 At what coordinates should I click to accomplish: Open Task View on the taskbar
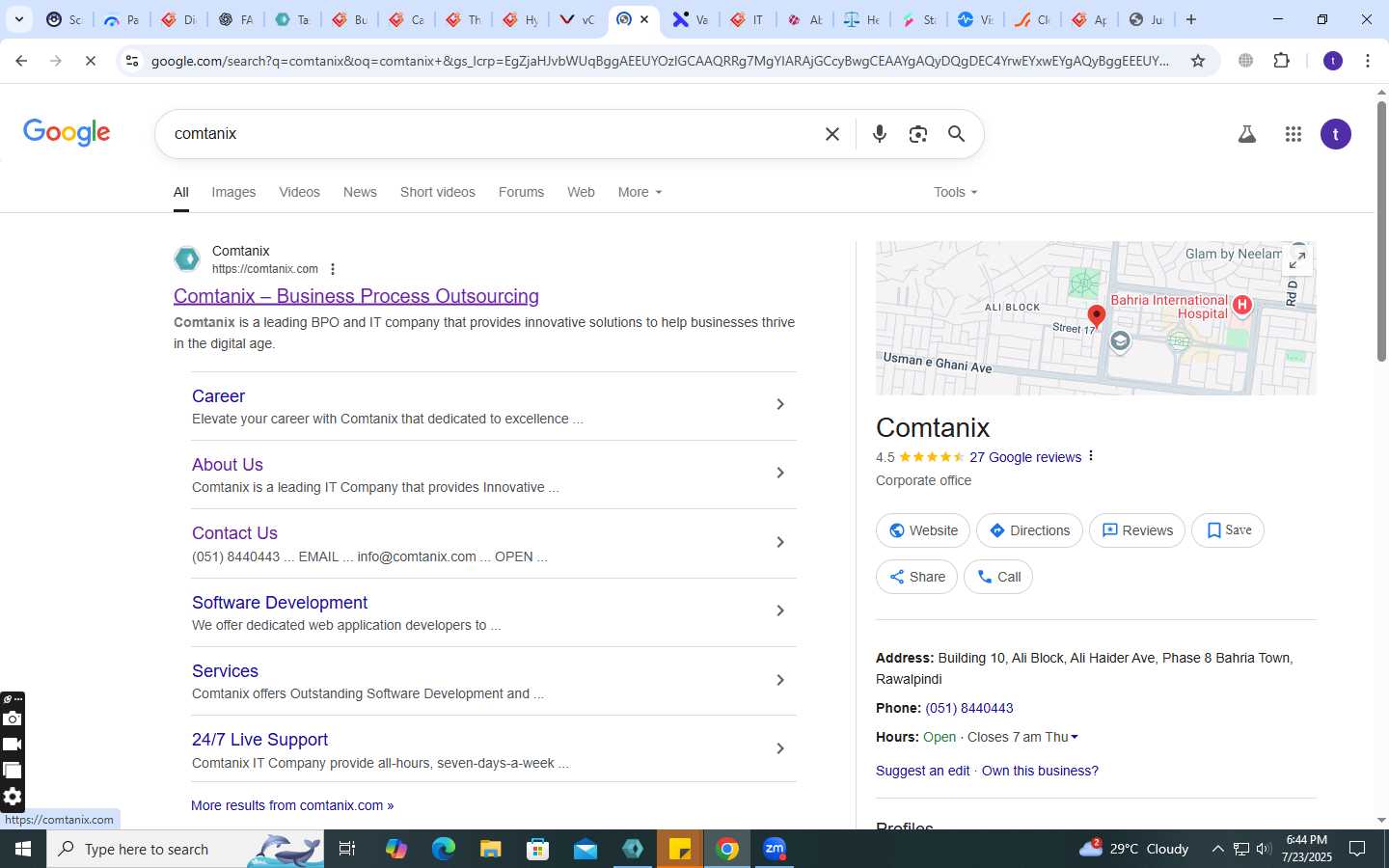(x=347, y=849)
